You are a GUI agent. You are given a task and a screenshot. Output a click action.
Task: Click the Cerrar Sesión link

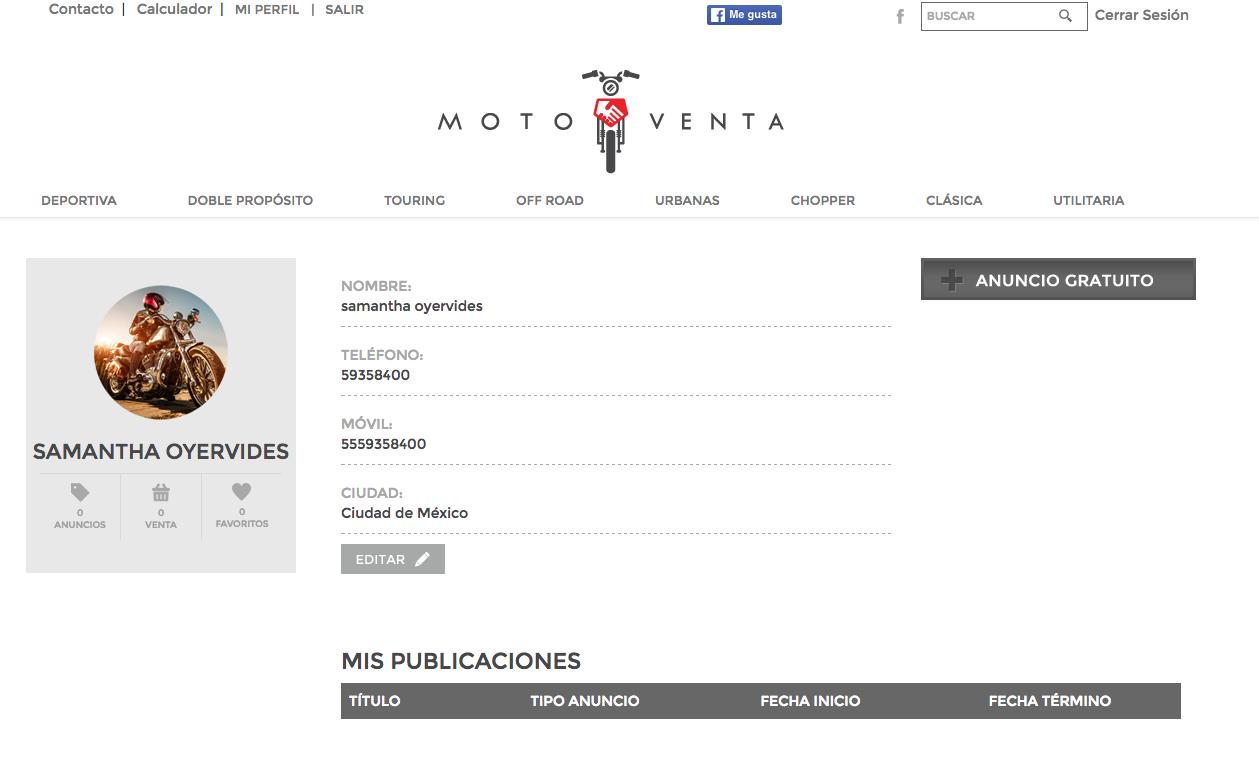(x=1142, y=15)
